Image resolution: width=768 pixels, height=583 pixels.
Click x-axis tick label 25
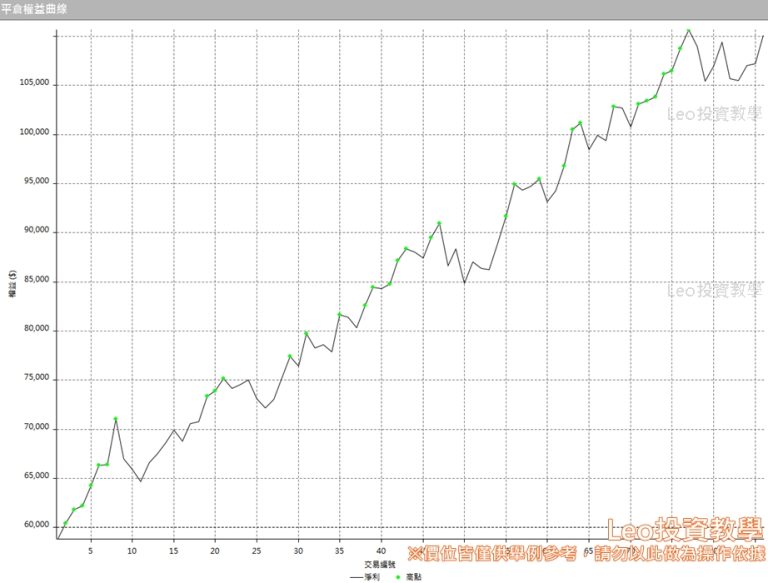coord(256,551)
